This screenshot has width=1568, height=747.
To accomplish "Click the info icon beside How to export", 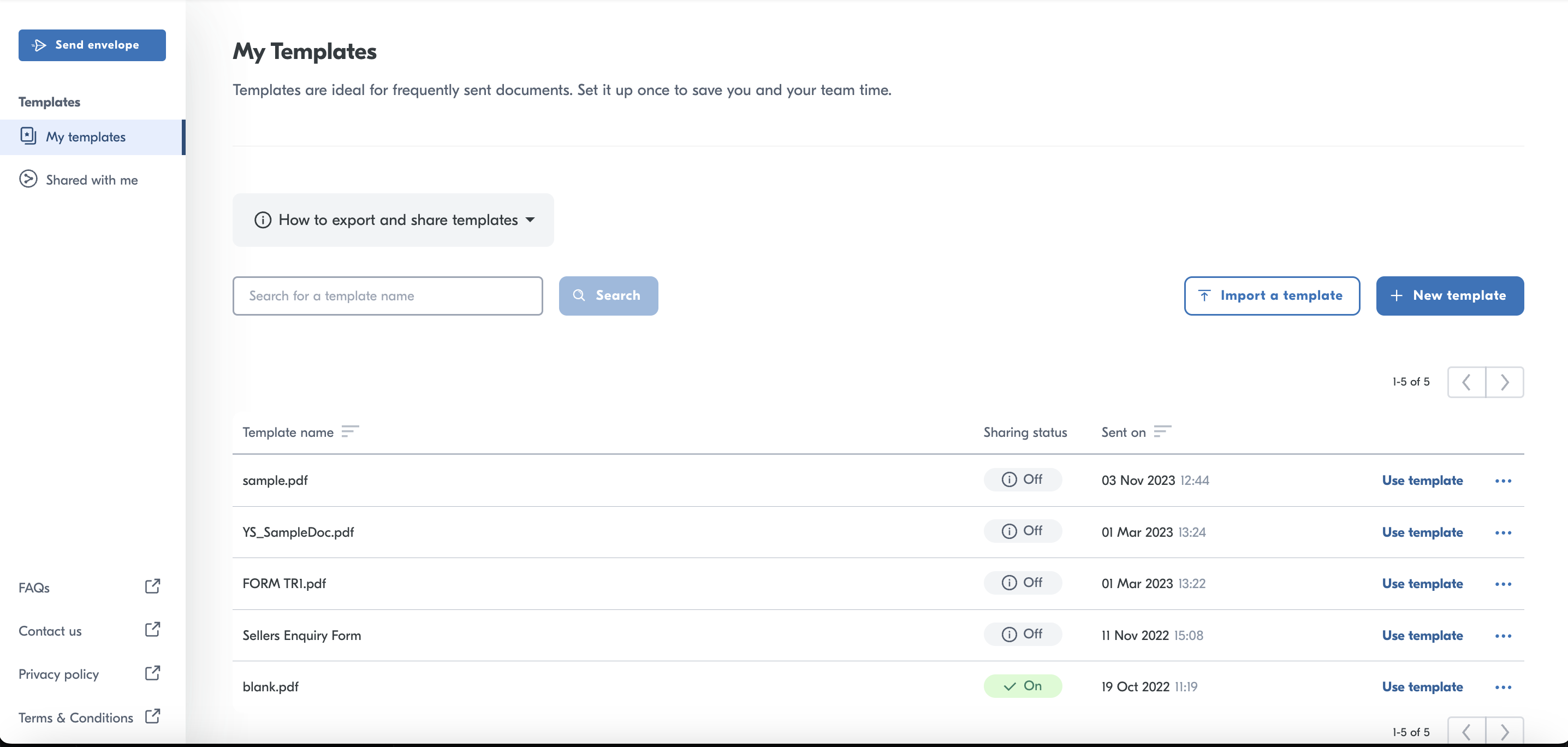I will (x=263, y=220).
